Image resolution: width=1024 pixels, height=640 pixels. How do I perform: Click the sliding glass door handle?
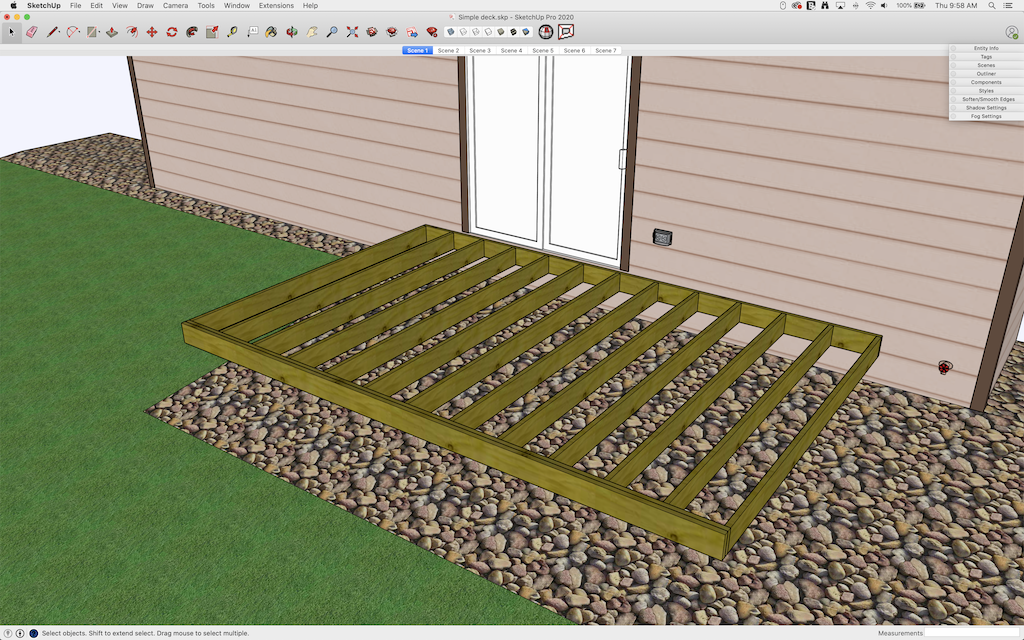click(622, 159)
